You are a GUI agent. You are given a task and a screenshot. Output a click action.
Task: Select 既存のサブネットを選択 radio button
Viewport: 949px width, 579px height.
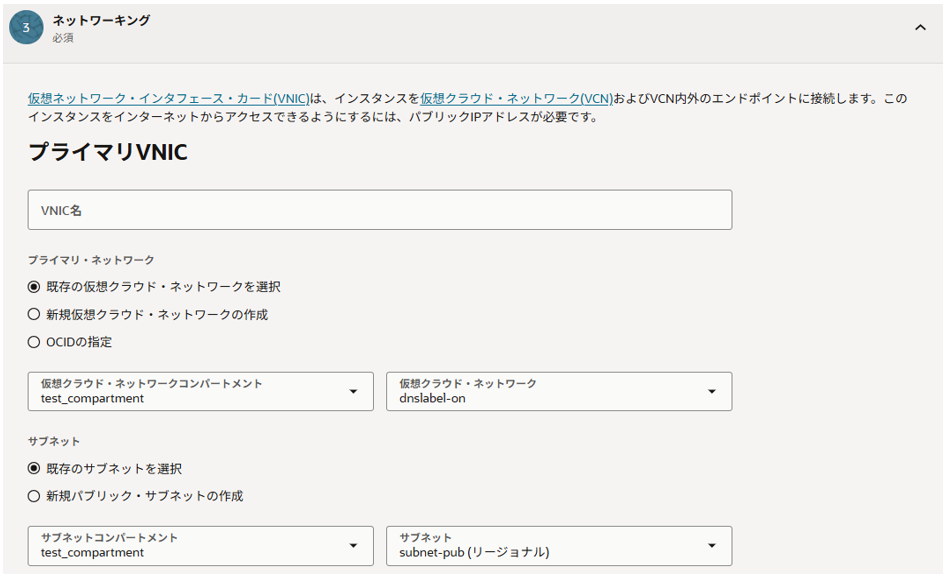(x=34, y=469)
